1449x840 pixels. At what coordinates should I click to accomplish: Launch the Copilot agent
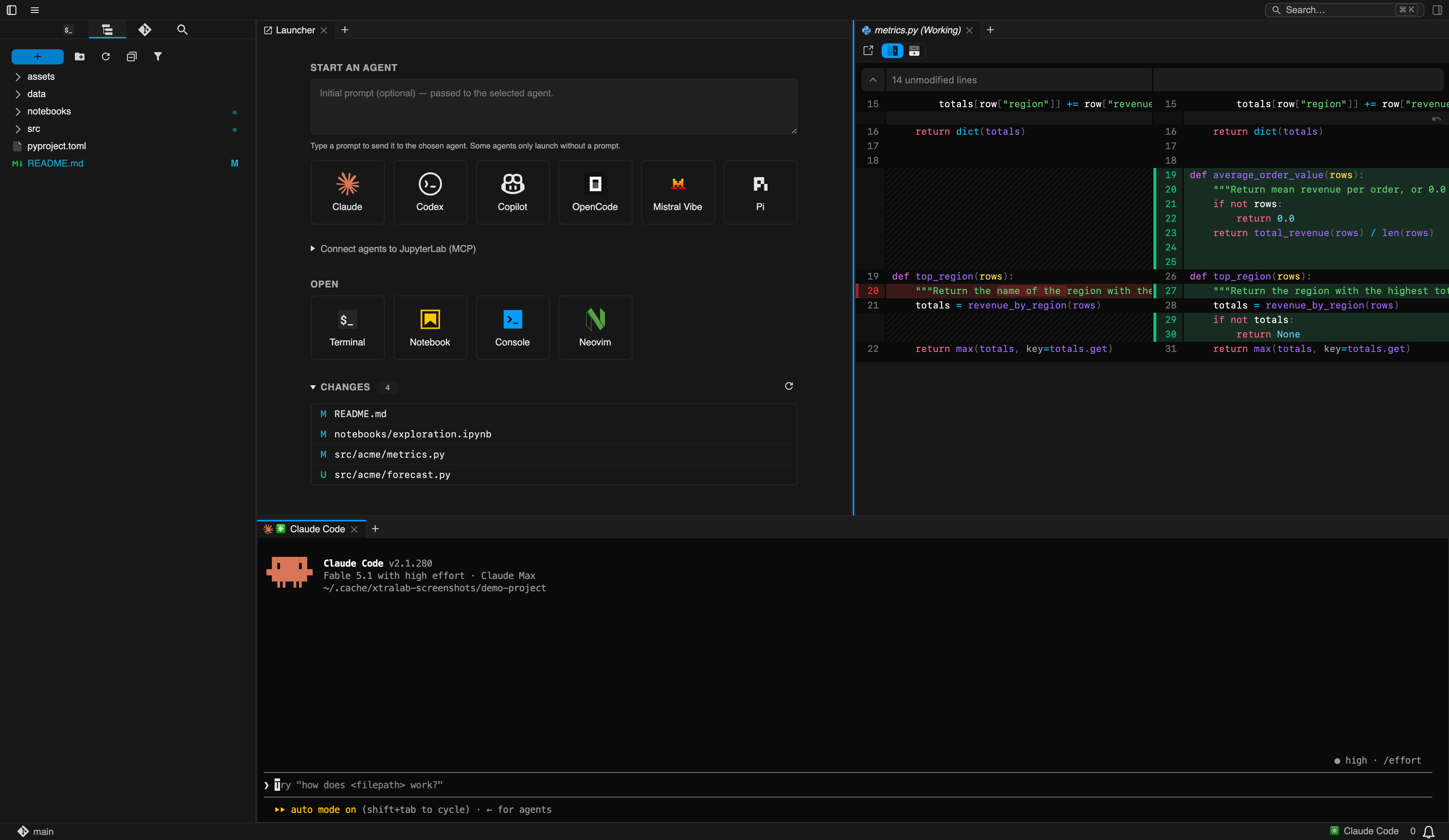512,192
